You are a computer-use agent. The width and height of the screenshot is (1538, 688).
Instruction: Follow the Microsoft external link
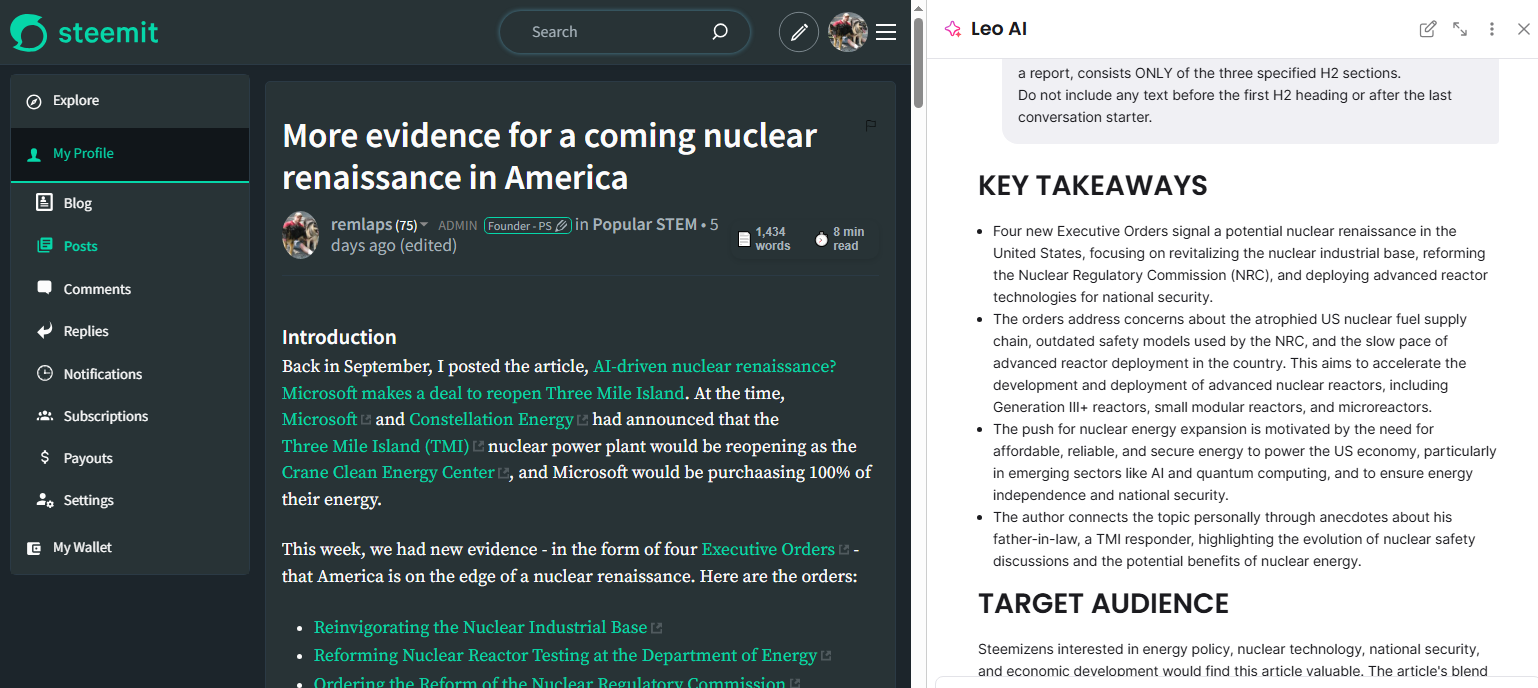[x=320, y=419]
